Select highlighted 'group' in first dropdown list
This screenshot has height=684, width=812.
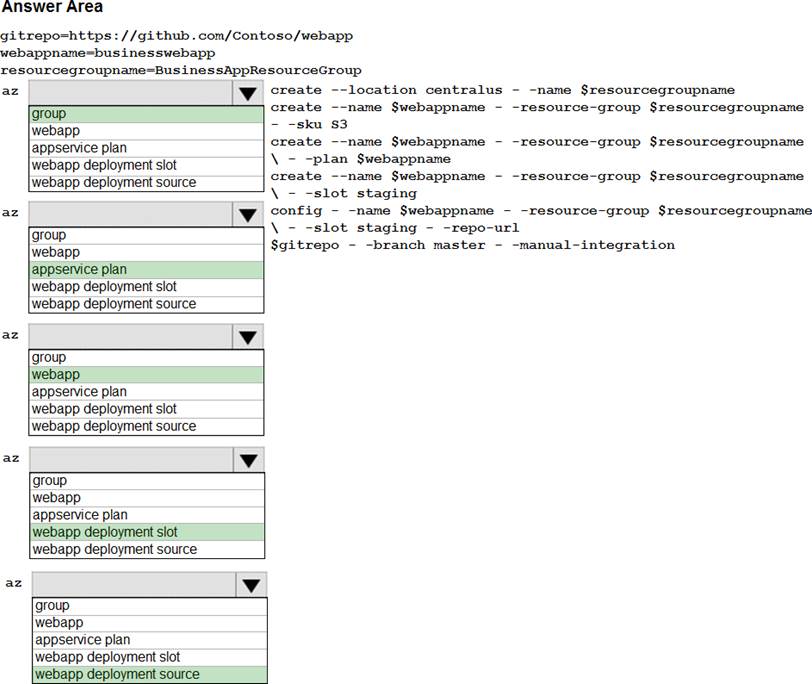pos(146,114)
